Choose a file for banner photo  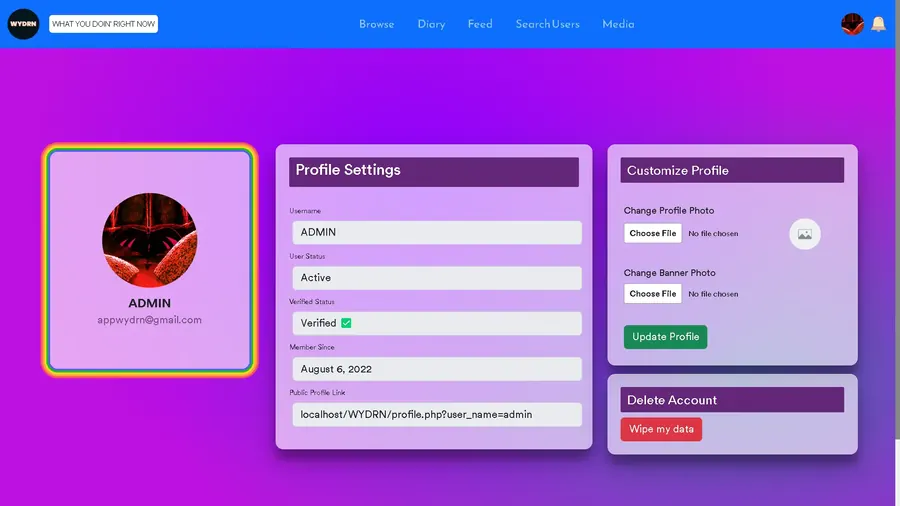coord(653,294)
